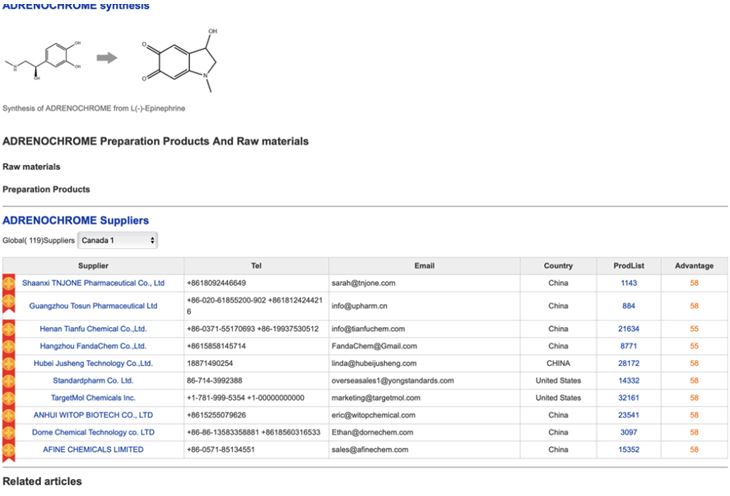Click the gold medal badge beside TargetMol Chemicals
This screenshot has width=730, height=496.
tap(9, 398)
